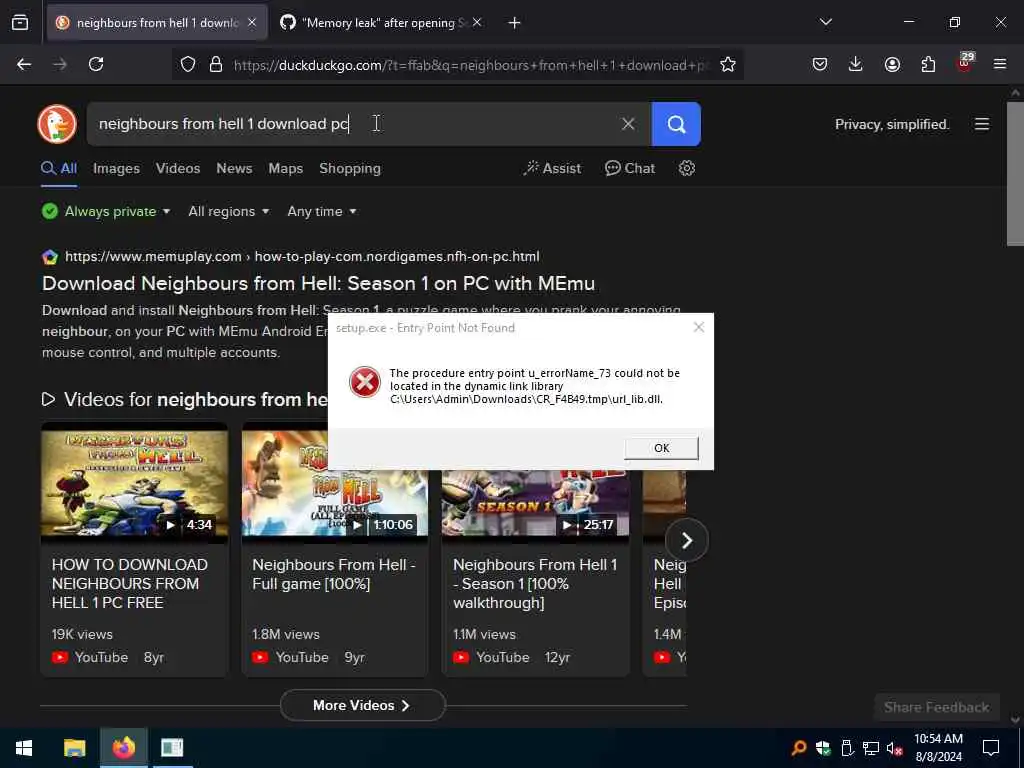Click the setup application taskbar icon
Viewport: 1024px width, 768px height.
pos(172,748)
